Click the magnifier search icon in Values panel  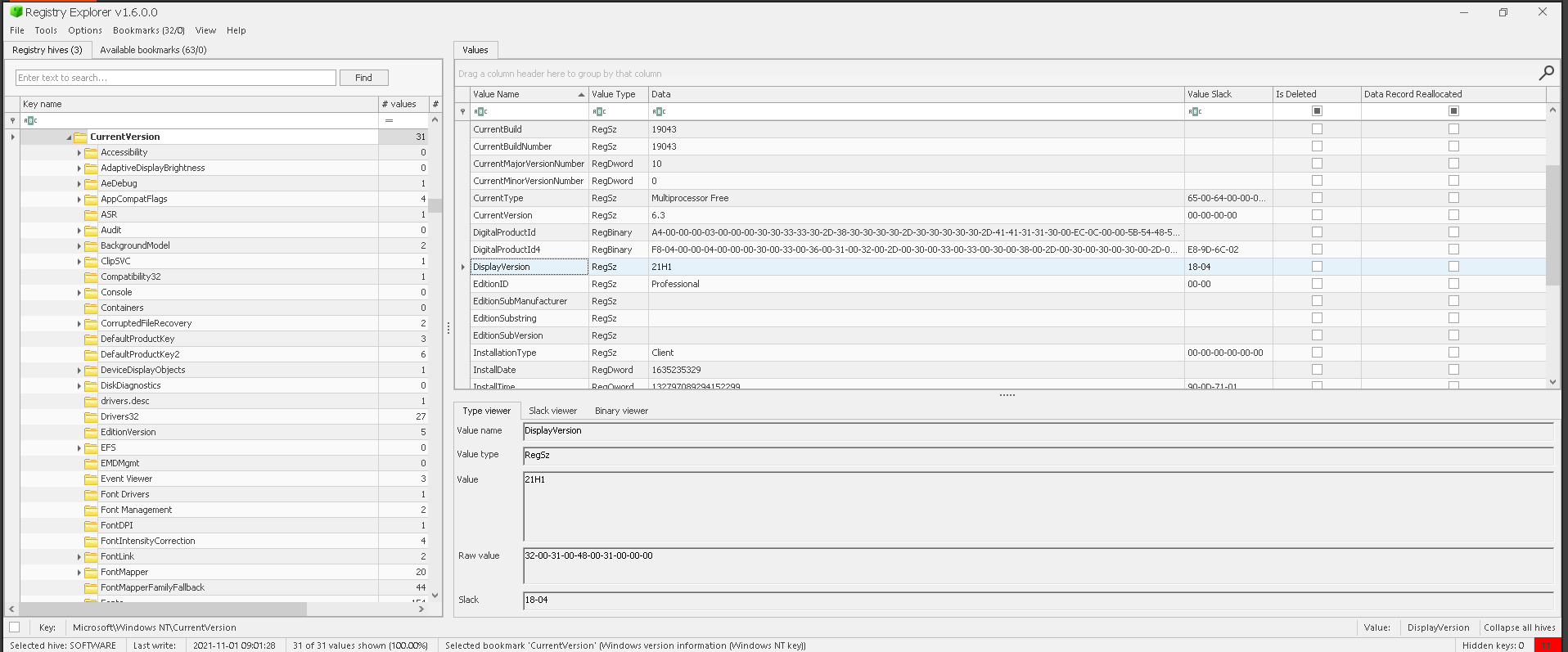[x=1546, y=73]
